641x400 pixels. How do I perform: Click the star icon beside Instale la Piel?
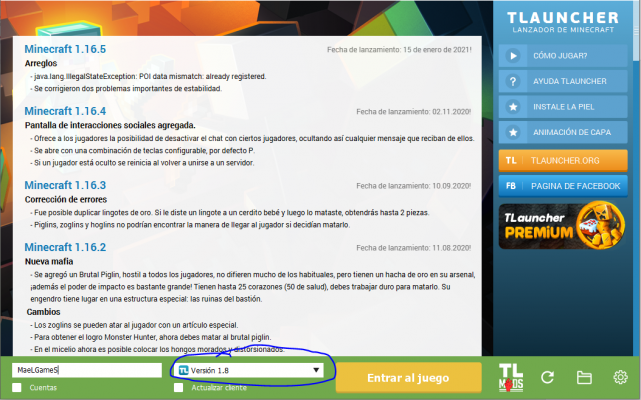[512, 105]
